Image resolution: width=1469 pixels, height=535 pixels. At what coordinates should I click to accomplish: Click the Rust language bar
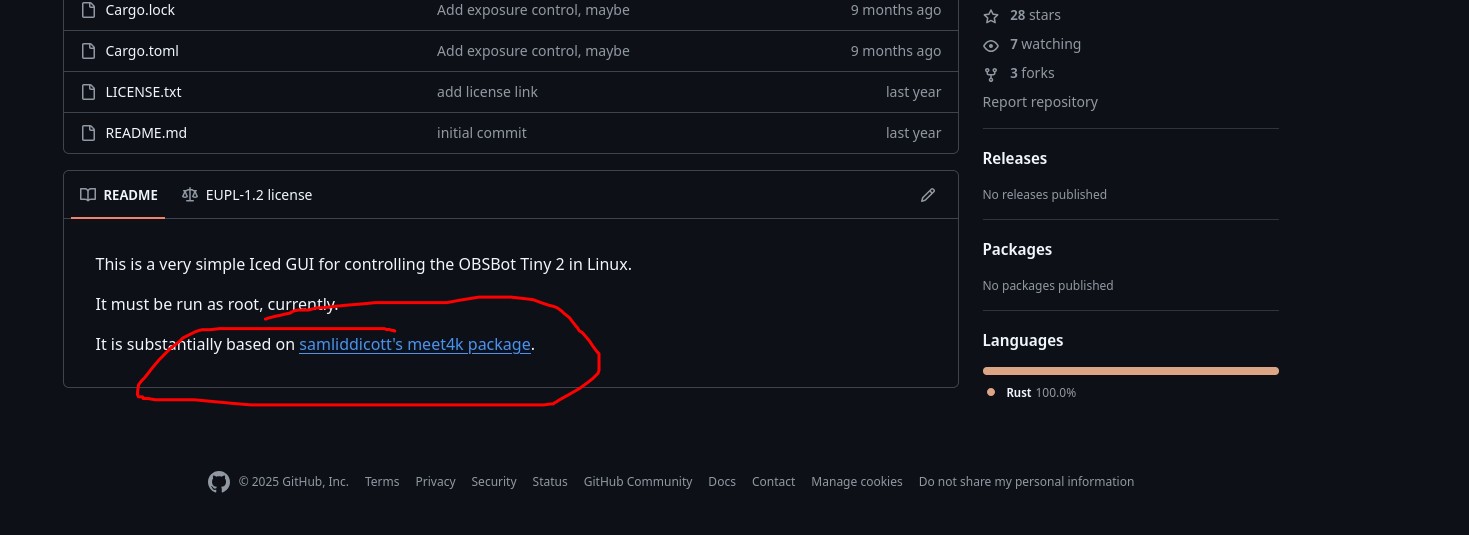coord(1130,371)
